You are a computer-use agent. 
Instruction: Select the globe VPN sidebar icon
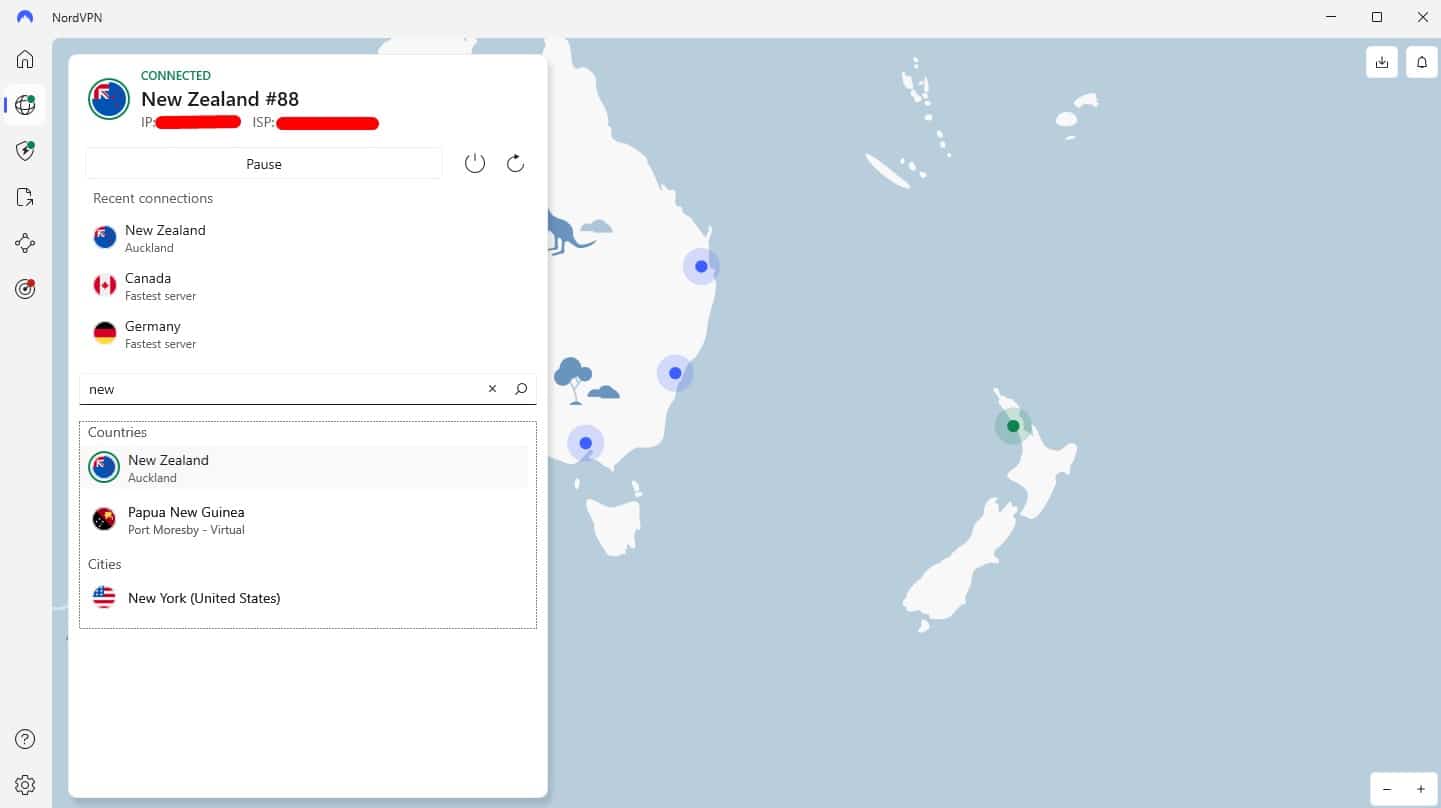click(x=25, y=105)
